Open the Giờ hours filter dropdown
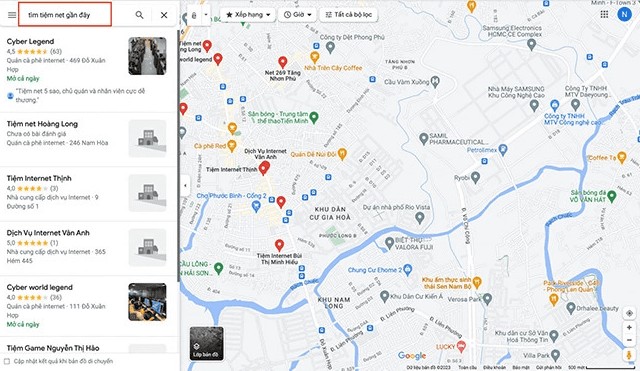Screen dimensions: 640x371 coord(298,15)
